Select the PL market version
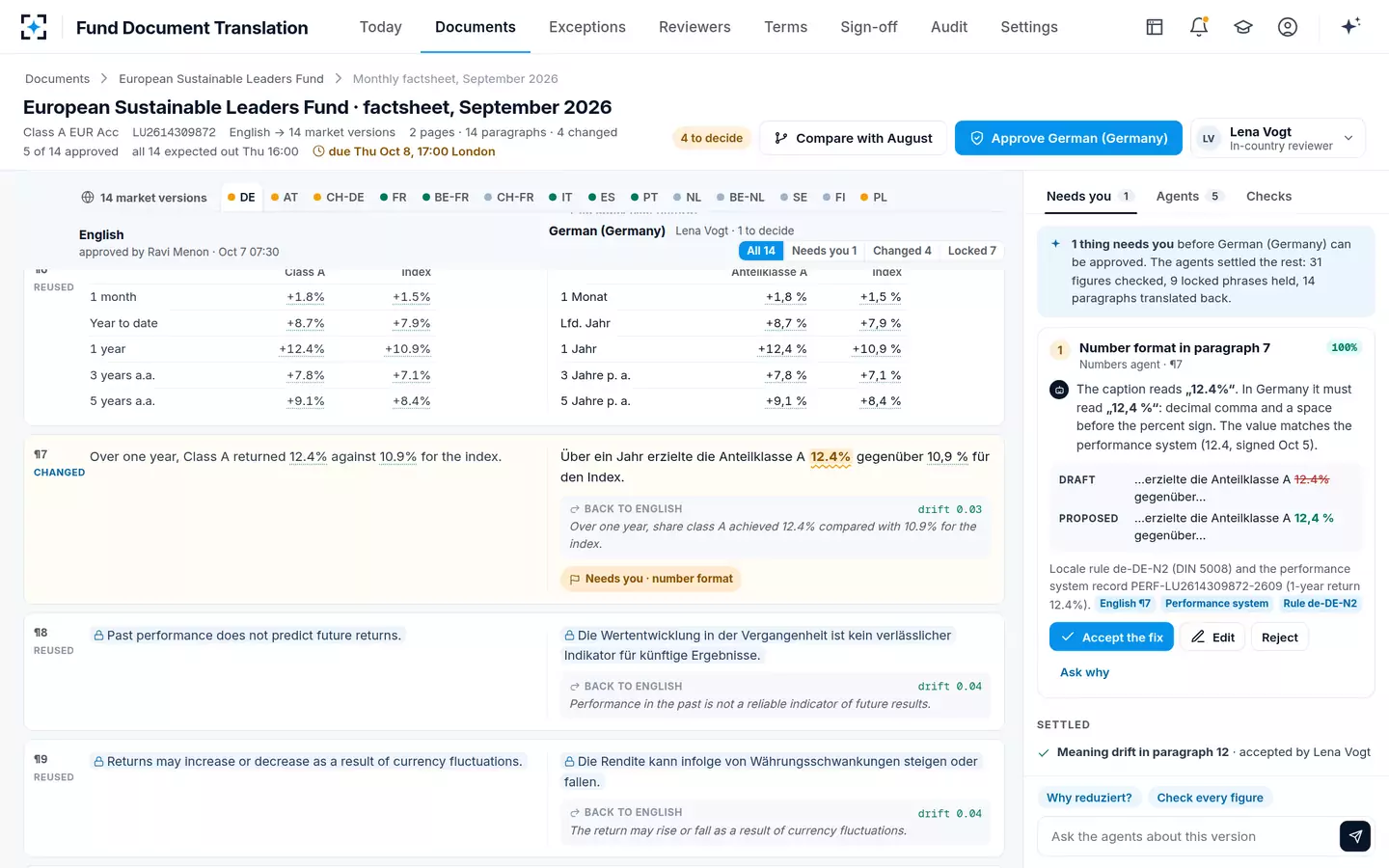 [874, 198]
